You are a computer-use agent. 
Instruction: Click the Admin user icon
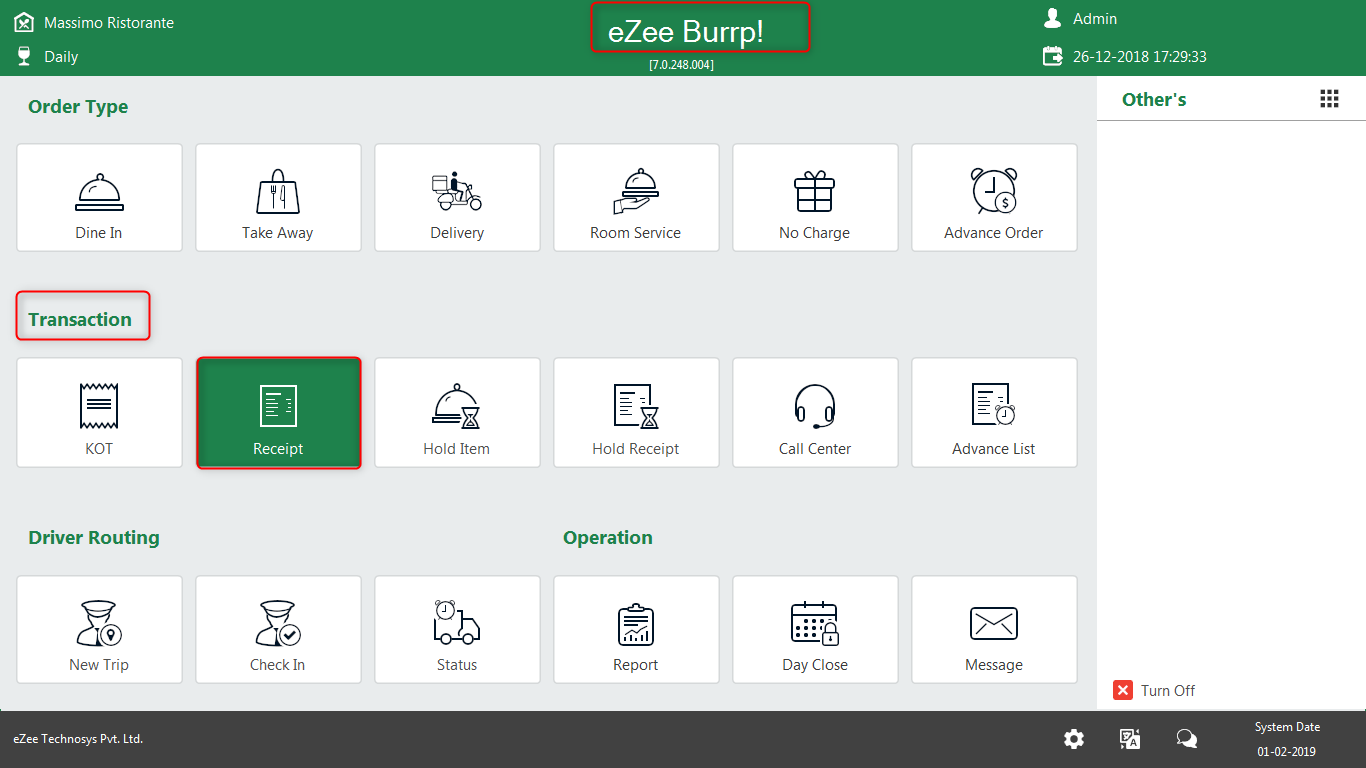click(x=1052, y=18)
